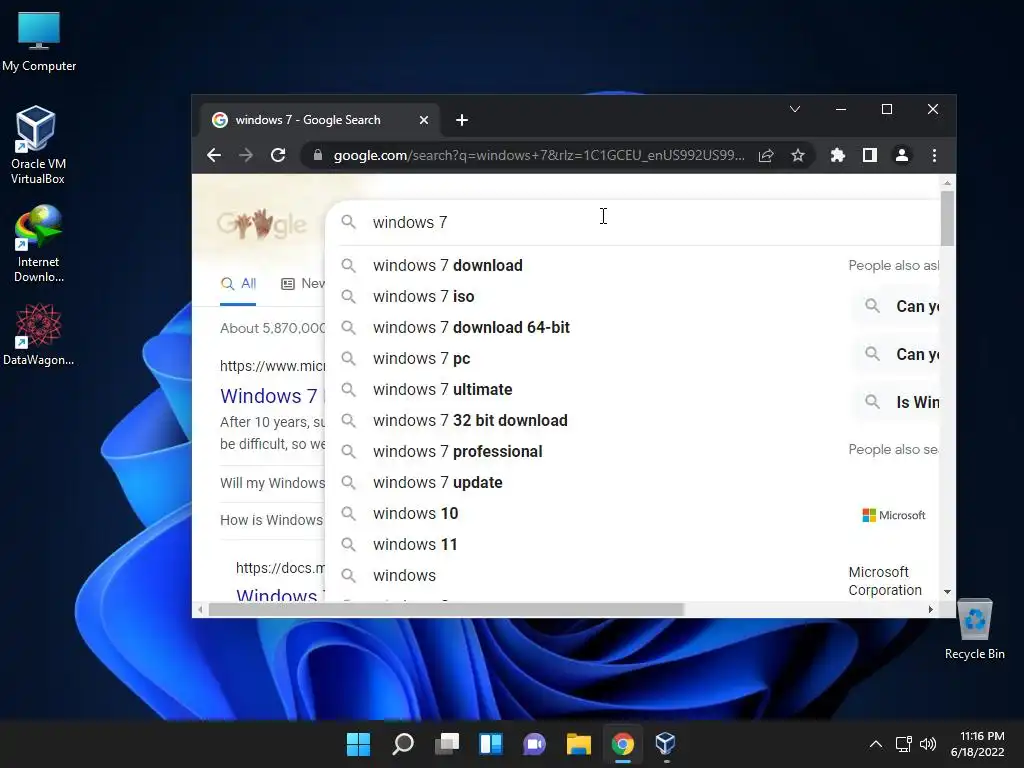Click the 'Microsoft Corporation' text
This screenshot has height=768, width=1024.
point(885,581)
